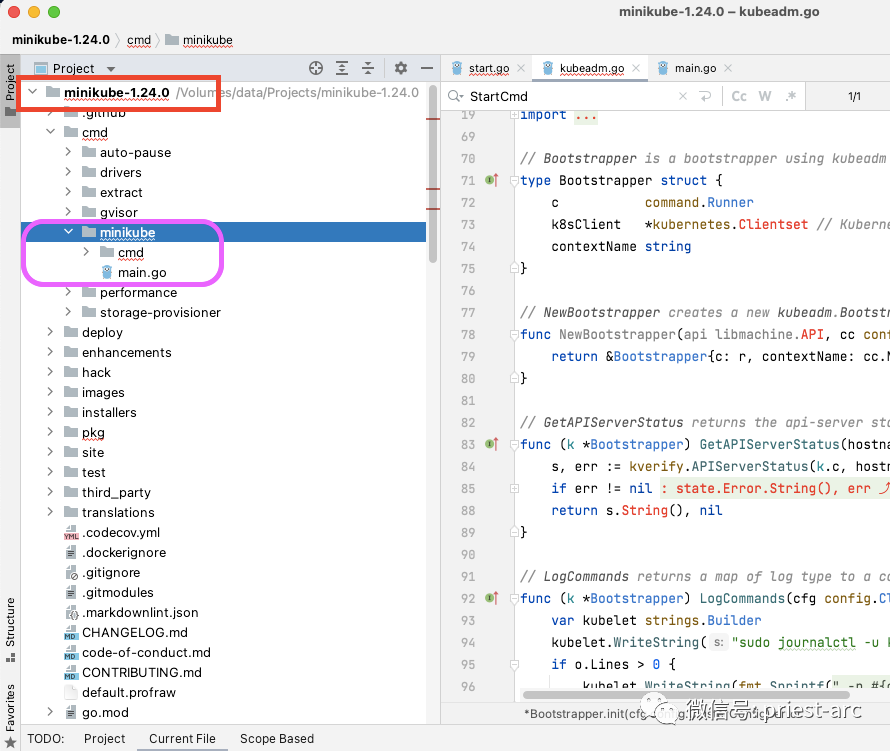Click the Collapse All icon in Project panel
The image size is (890, 751).
coord(367,68)
